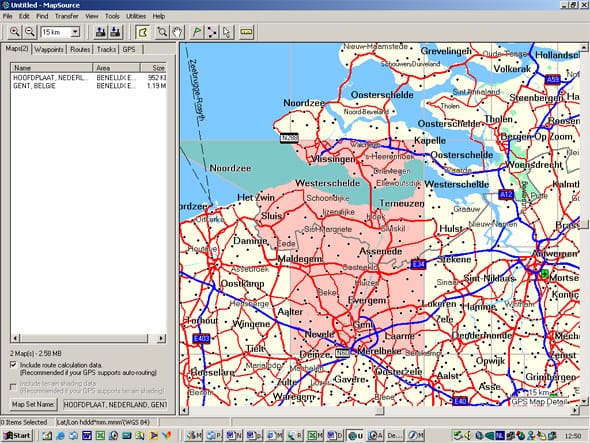
Task: Open the Find menu
Action: (x=42, y=16)
